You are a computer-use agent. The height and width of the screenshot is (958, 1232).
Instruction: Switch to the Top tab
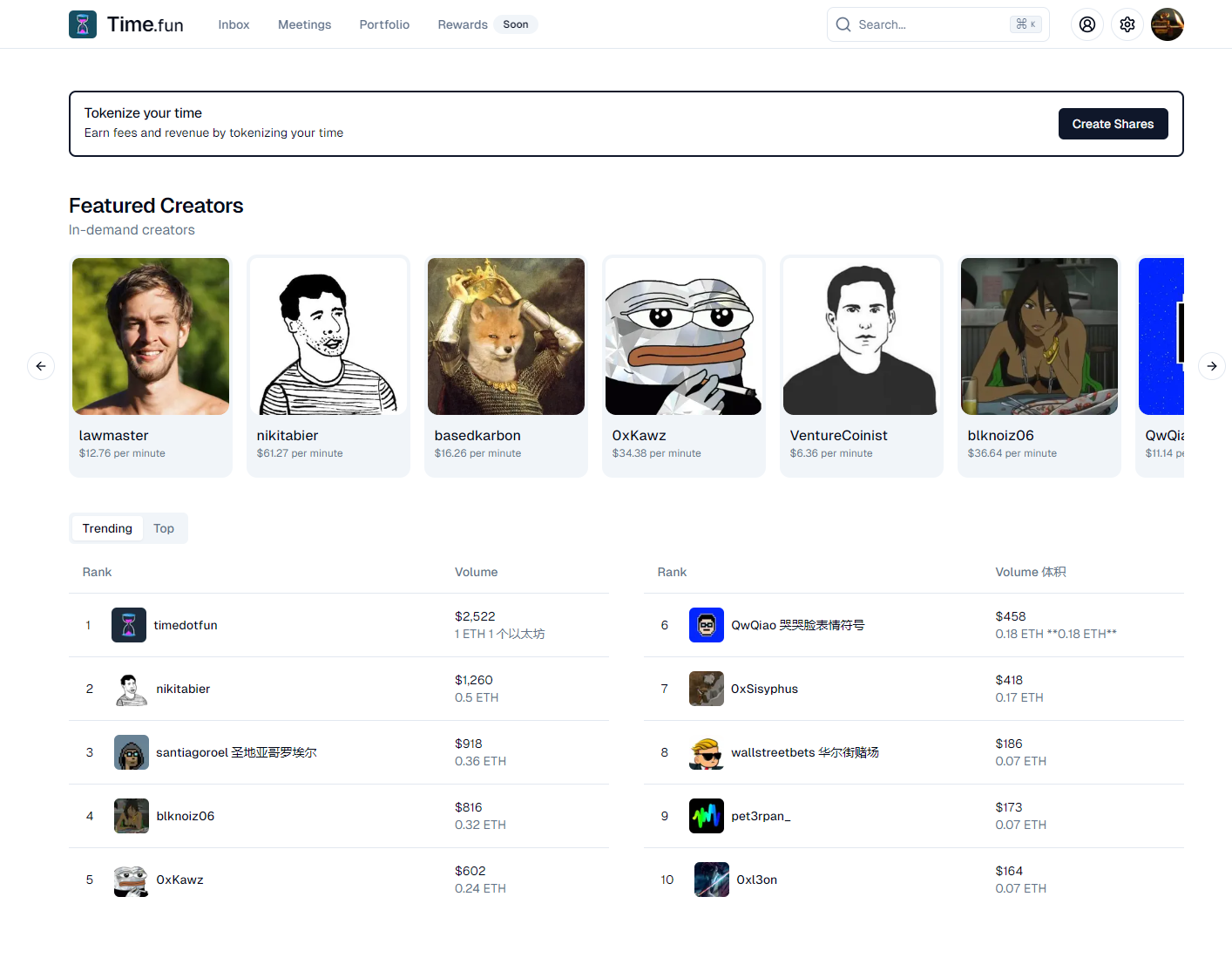pyautogui.click(x=164, y=528)
